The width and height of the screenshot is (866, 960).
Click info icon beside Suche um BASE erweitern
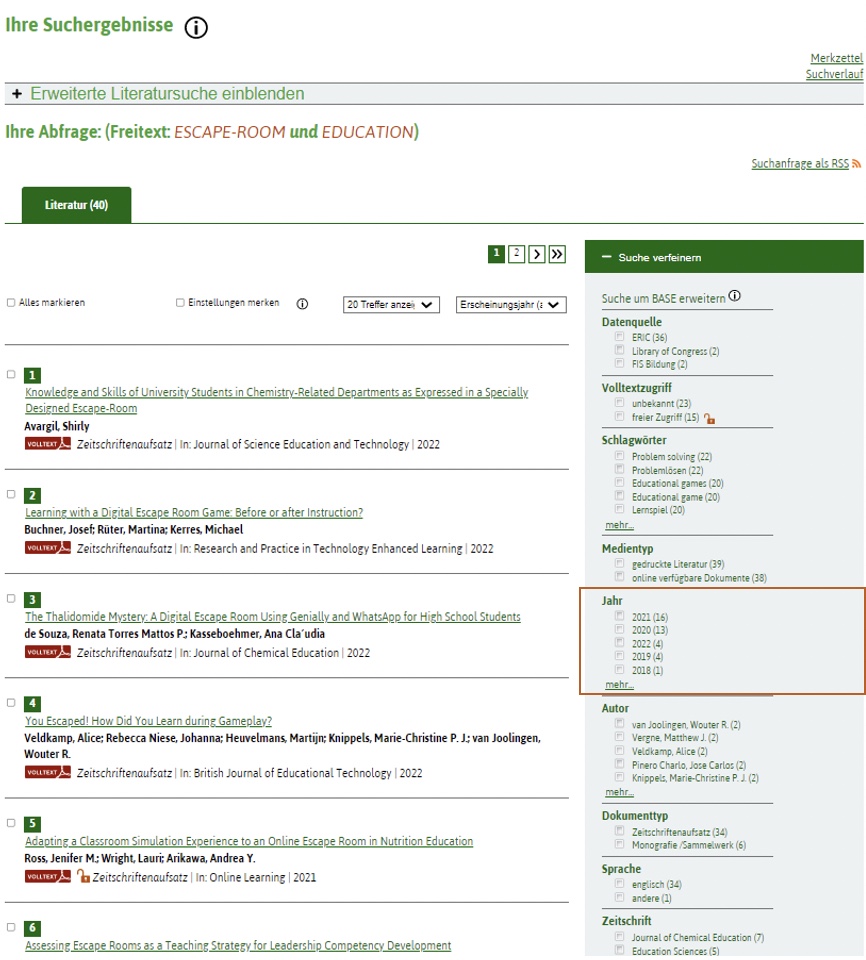pos(735,296)
